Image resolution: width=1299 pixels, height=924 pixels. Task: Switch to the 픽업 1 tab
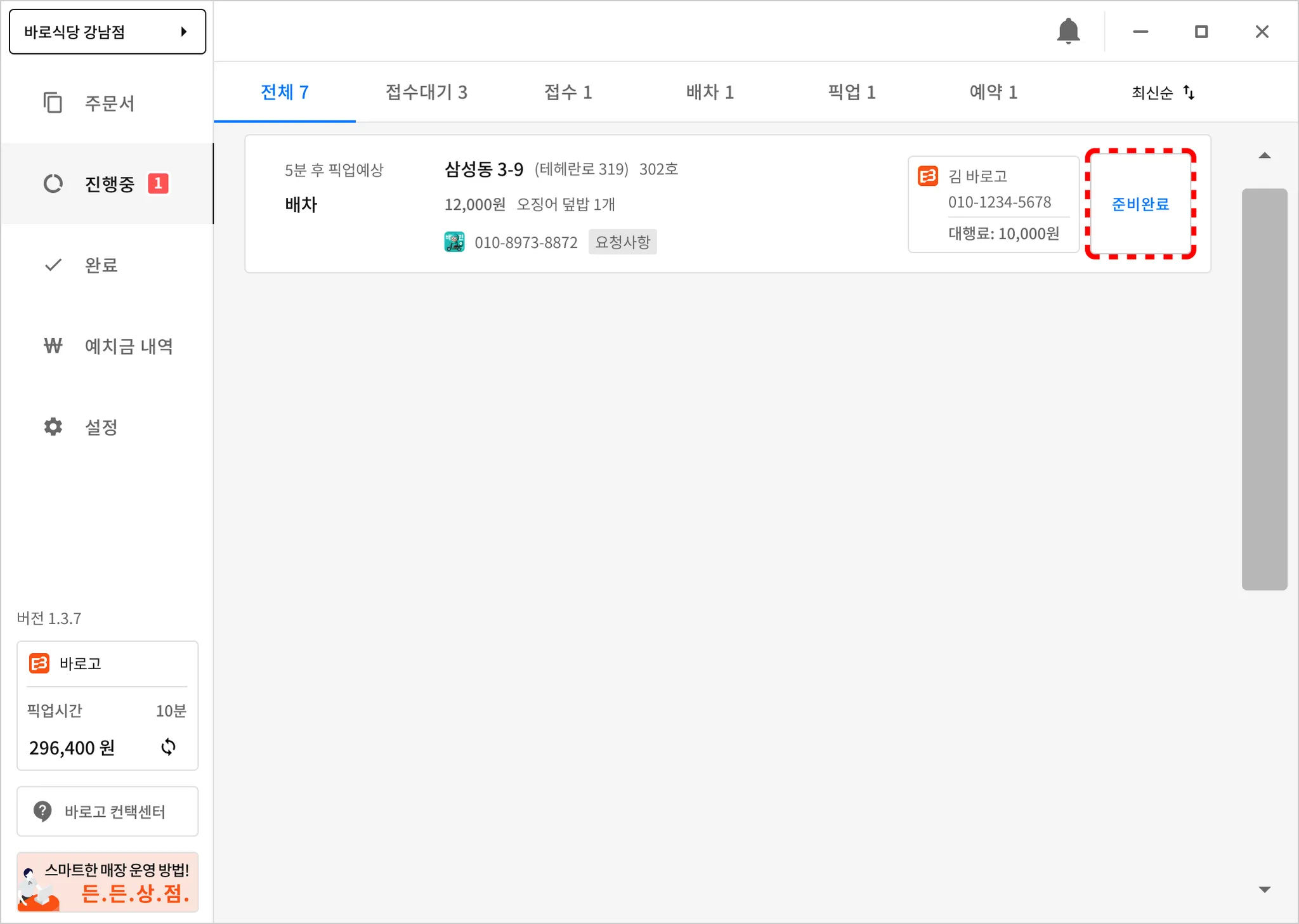(x=851, y=93)
